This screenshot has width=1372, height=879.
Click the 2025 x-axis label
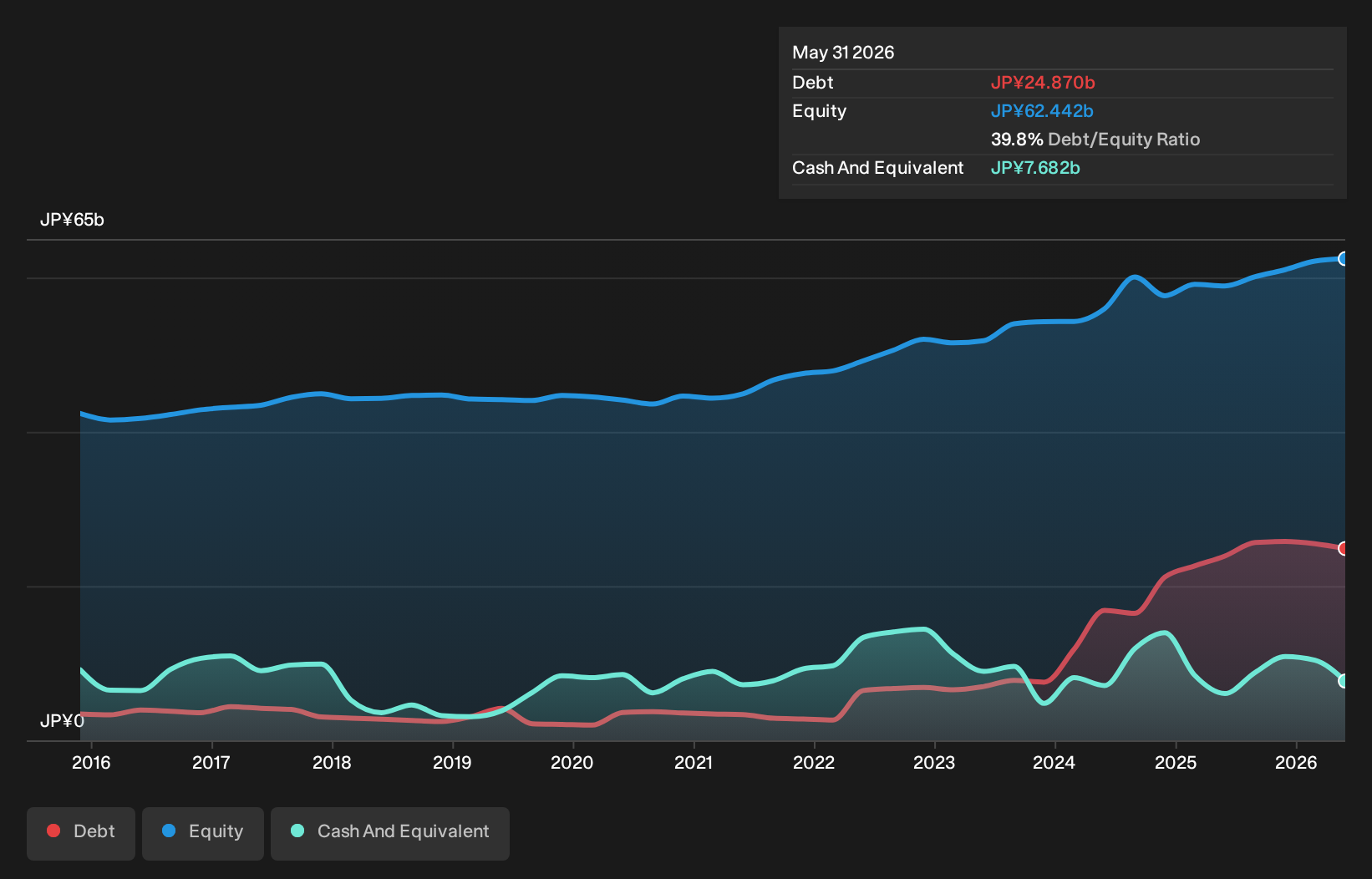[1176, 762]
